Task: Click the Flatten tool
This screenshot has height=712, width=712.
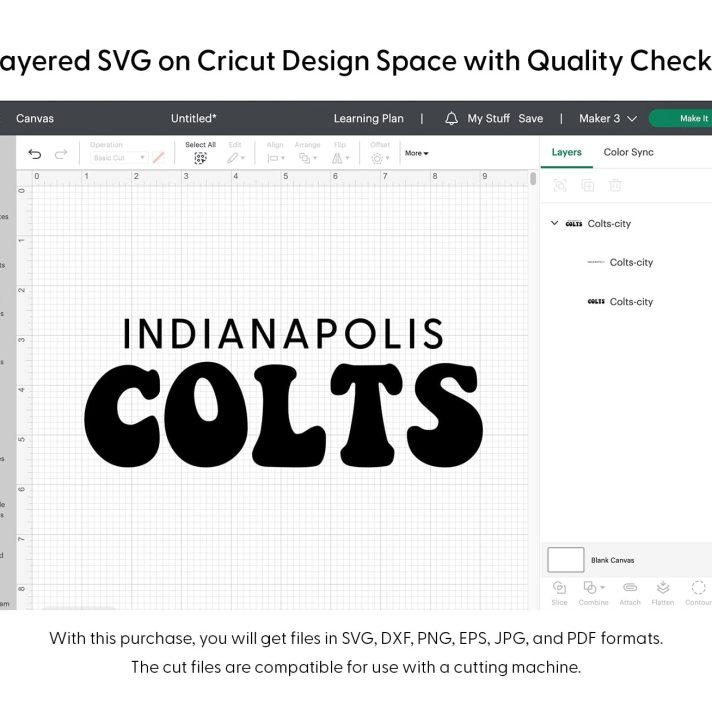Action: (x=663, y=593)
